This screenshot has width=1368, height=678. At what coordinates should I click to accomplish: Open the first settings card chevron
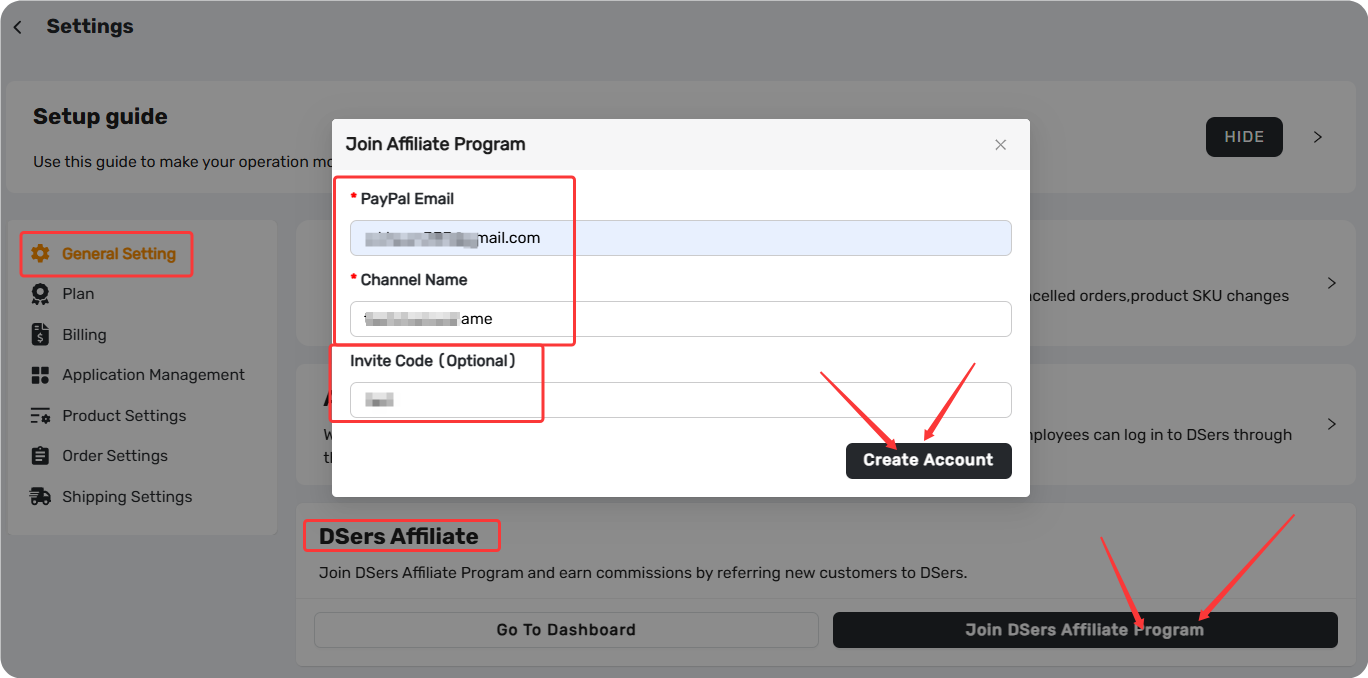[x=1331, y=283]
